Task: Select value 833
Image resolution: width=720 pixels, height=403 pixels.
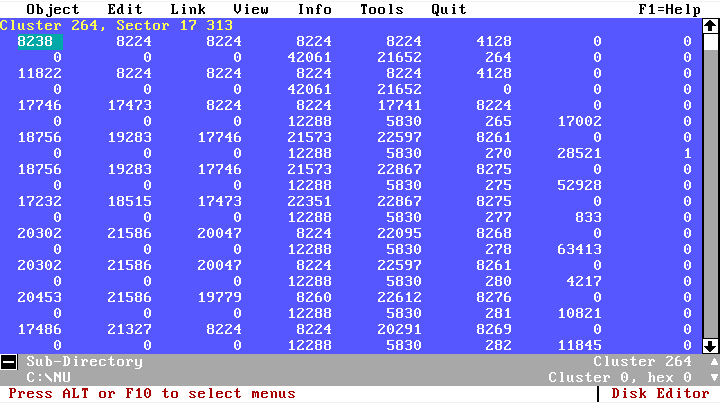Action: tap(588, 217)
